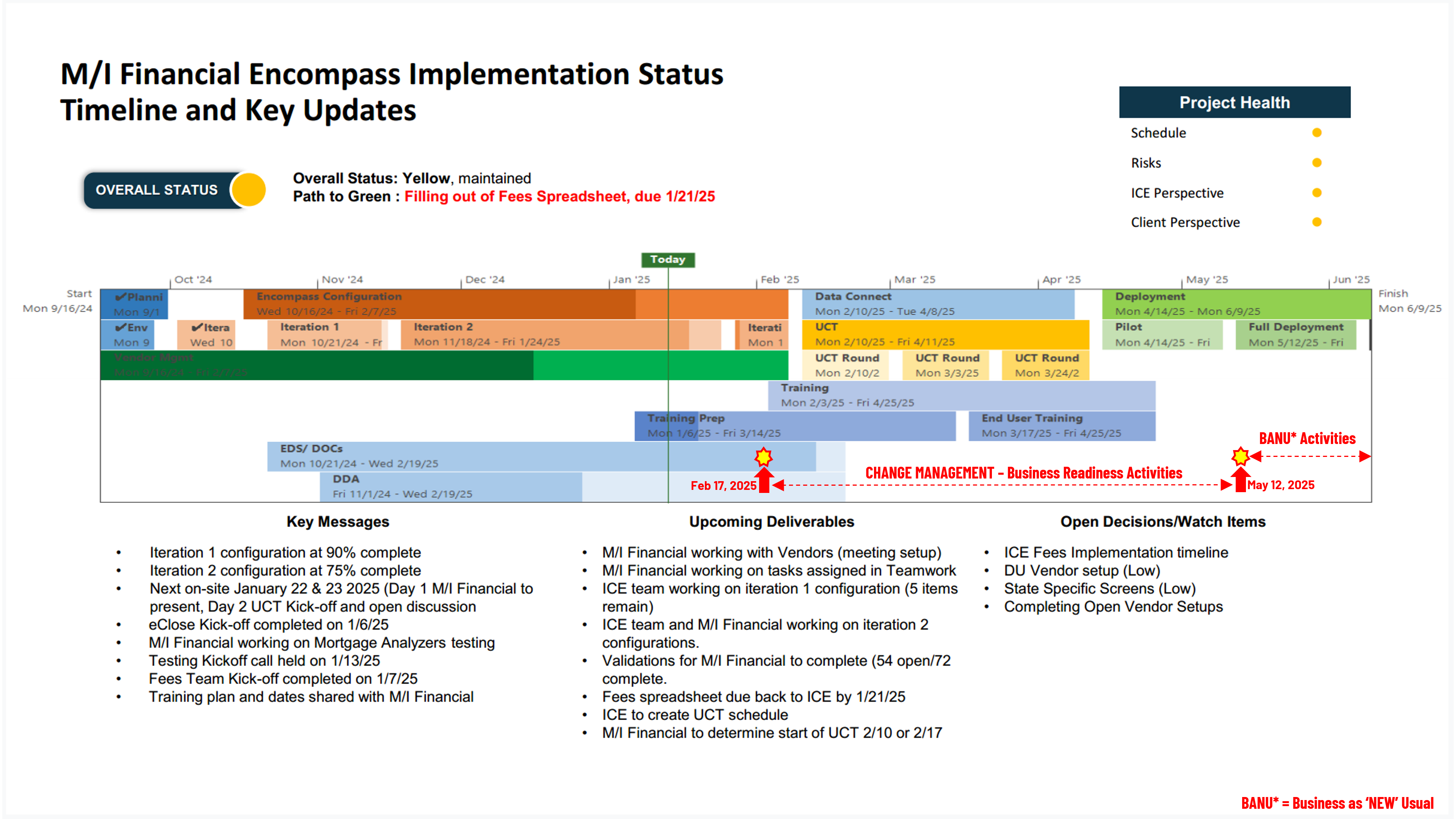1456x819 pixels.
Task: Click the yellow overall status indicator circle
Action: pyautogui.click(x=248, y=190)
